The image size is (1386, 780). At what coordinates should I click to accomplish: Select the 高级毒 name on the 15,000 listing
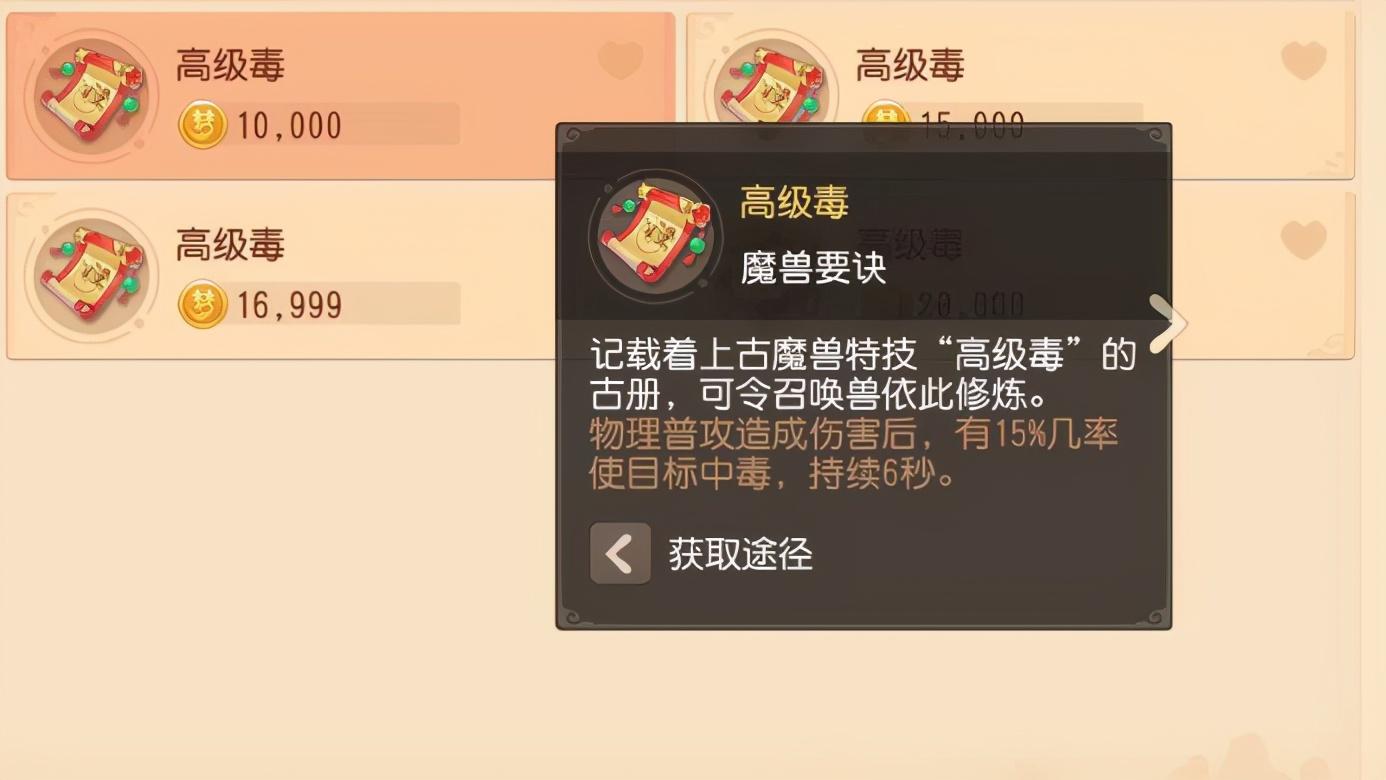point(910,65)
